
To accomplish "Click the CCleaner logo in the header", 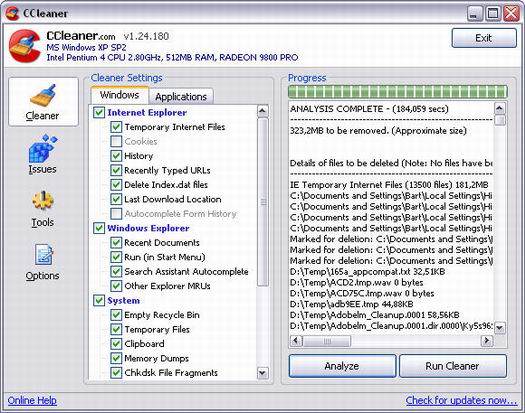I will pyautogui.click(x=25, y=46).
